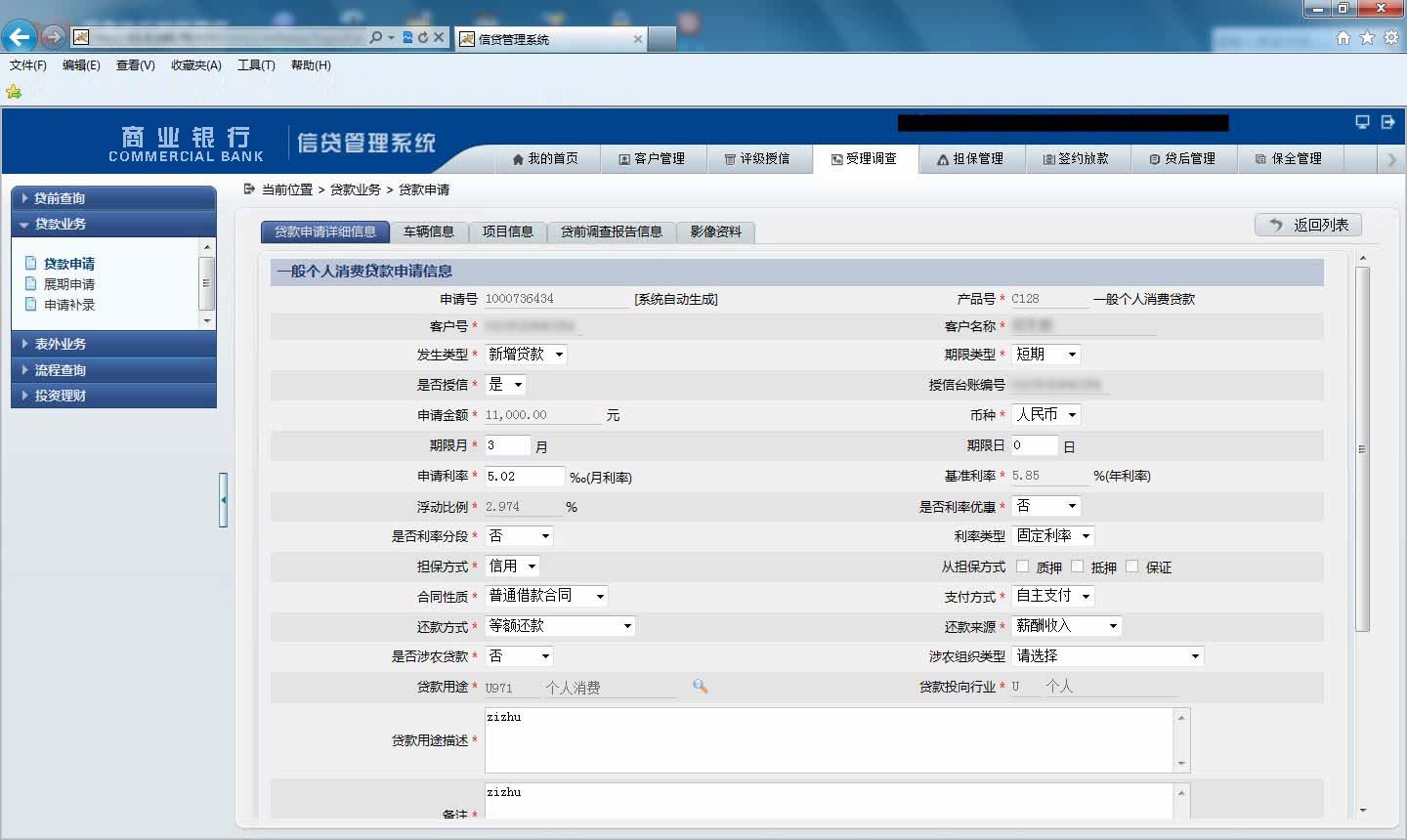Open 支付方式 dropdown

coord(1052,596)
